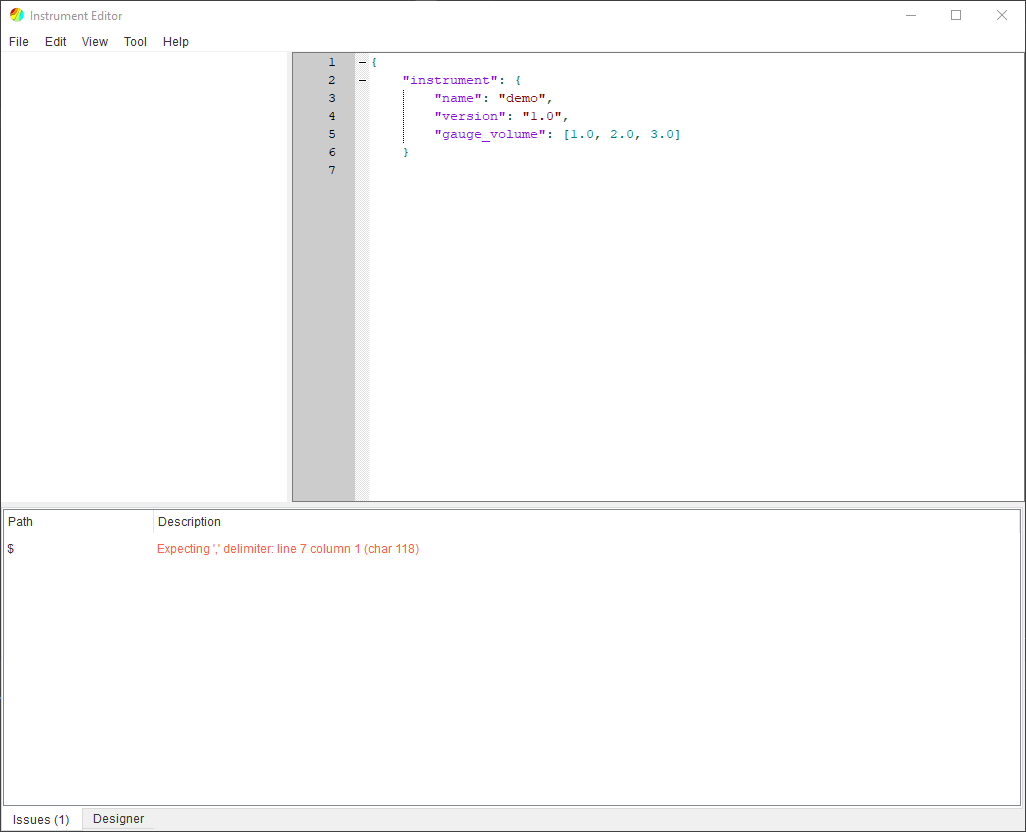The width and height of the screenshot is (1026, 832).
Task: Open the Tool menu
Action: click(x=135, y=42)
